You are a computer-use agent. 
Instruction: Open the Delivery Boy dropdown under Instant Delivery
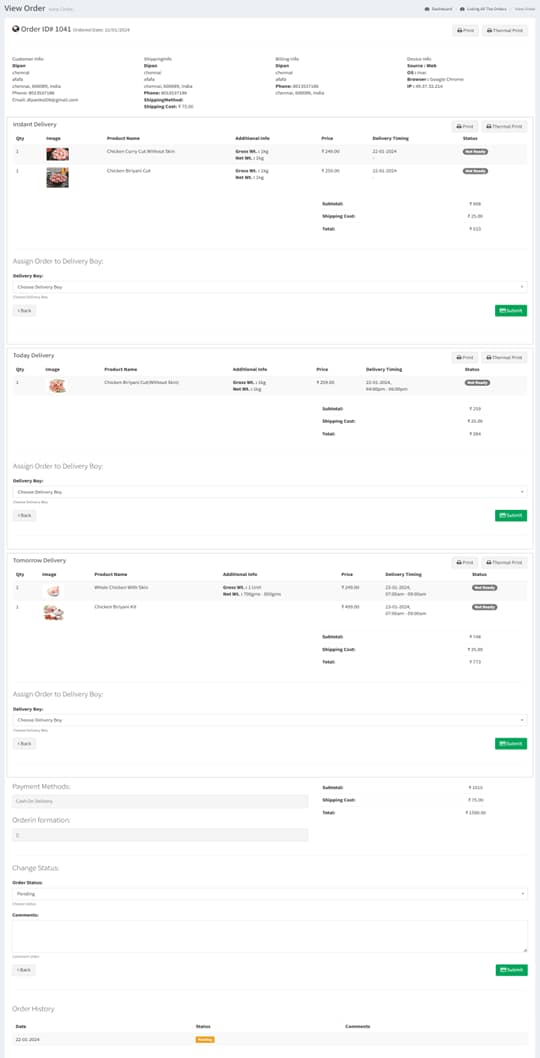[x=270, y=287]
